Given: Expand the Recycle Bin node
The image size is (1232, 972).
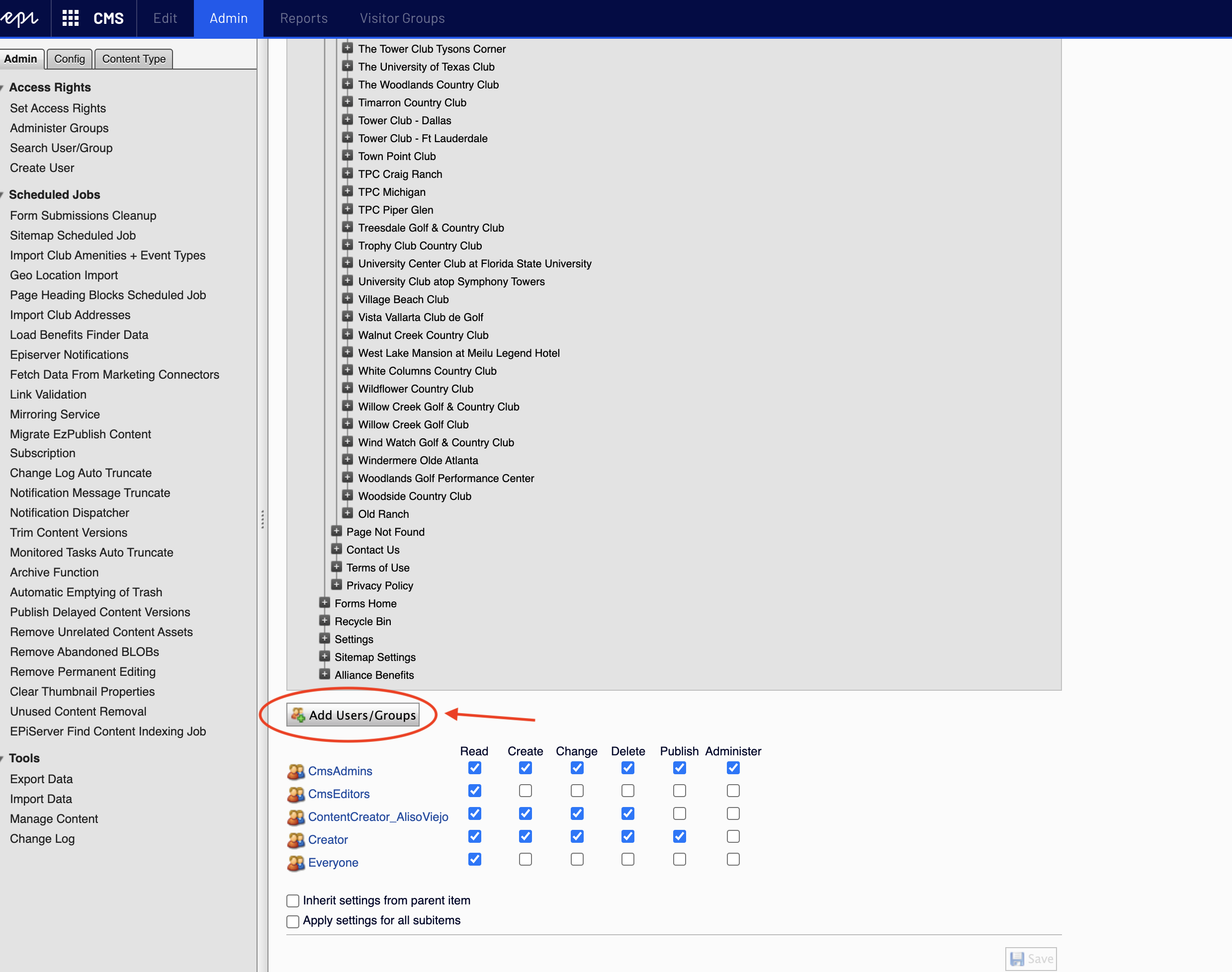Looking at the screenshot, I should click(325, 621).
